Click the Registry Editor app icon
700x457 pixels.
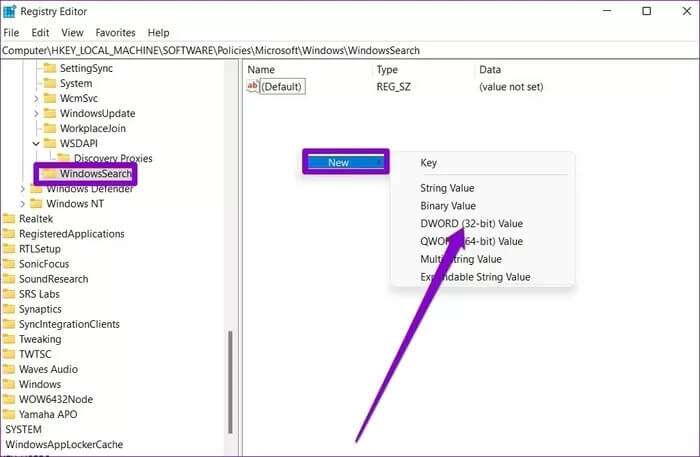[9, 11]
